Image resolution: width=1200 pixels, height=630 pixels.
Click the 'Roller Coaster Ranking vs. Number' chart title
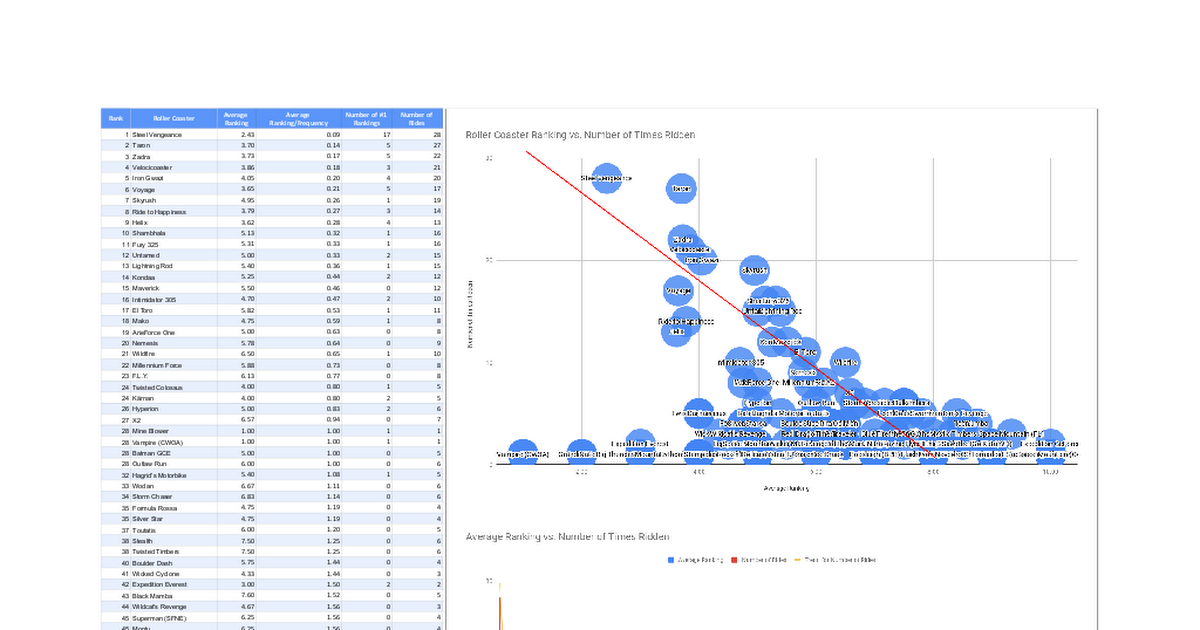coord(580,134)
